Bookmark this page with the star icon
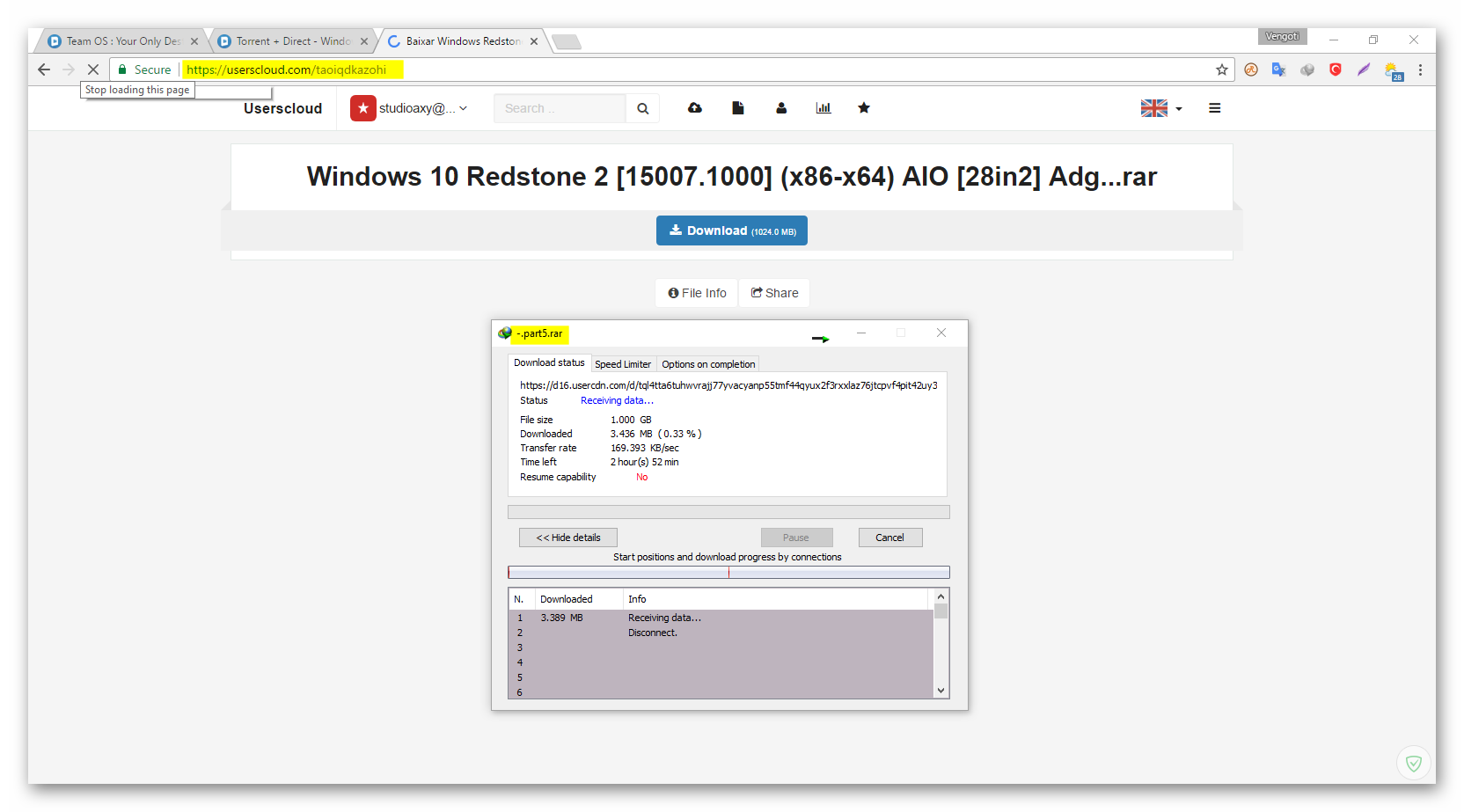 (1221, 69)
